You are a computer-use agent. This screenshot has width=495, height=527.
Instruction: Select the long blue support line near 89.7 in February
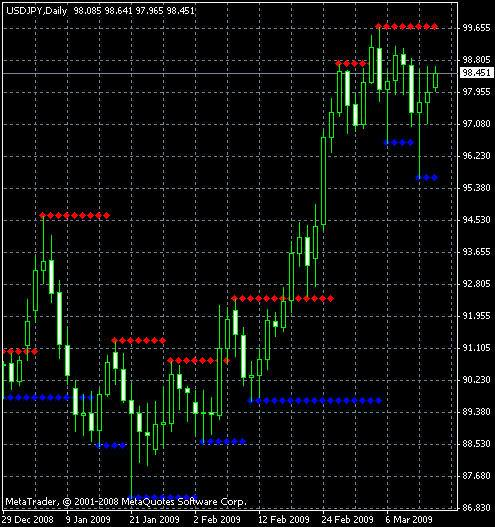(x=315, y=401)
